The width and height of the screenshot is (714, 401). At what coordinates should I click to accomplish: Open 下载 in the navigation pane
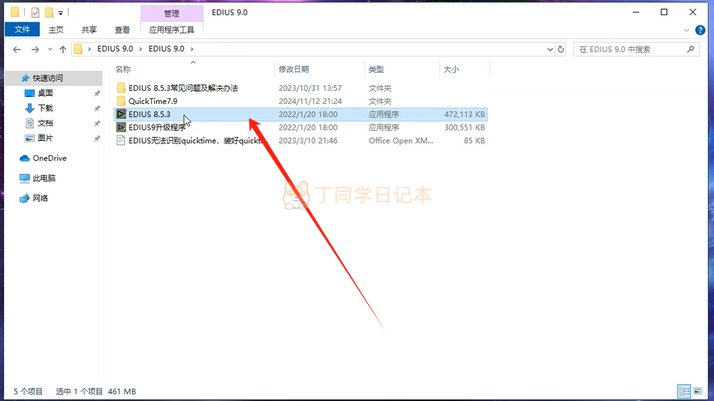click(x=45, y=108)
